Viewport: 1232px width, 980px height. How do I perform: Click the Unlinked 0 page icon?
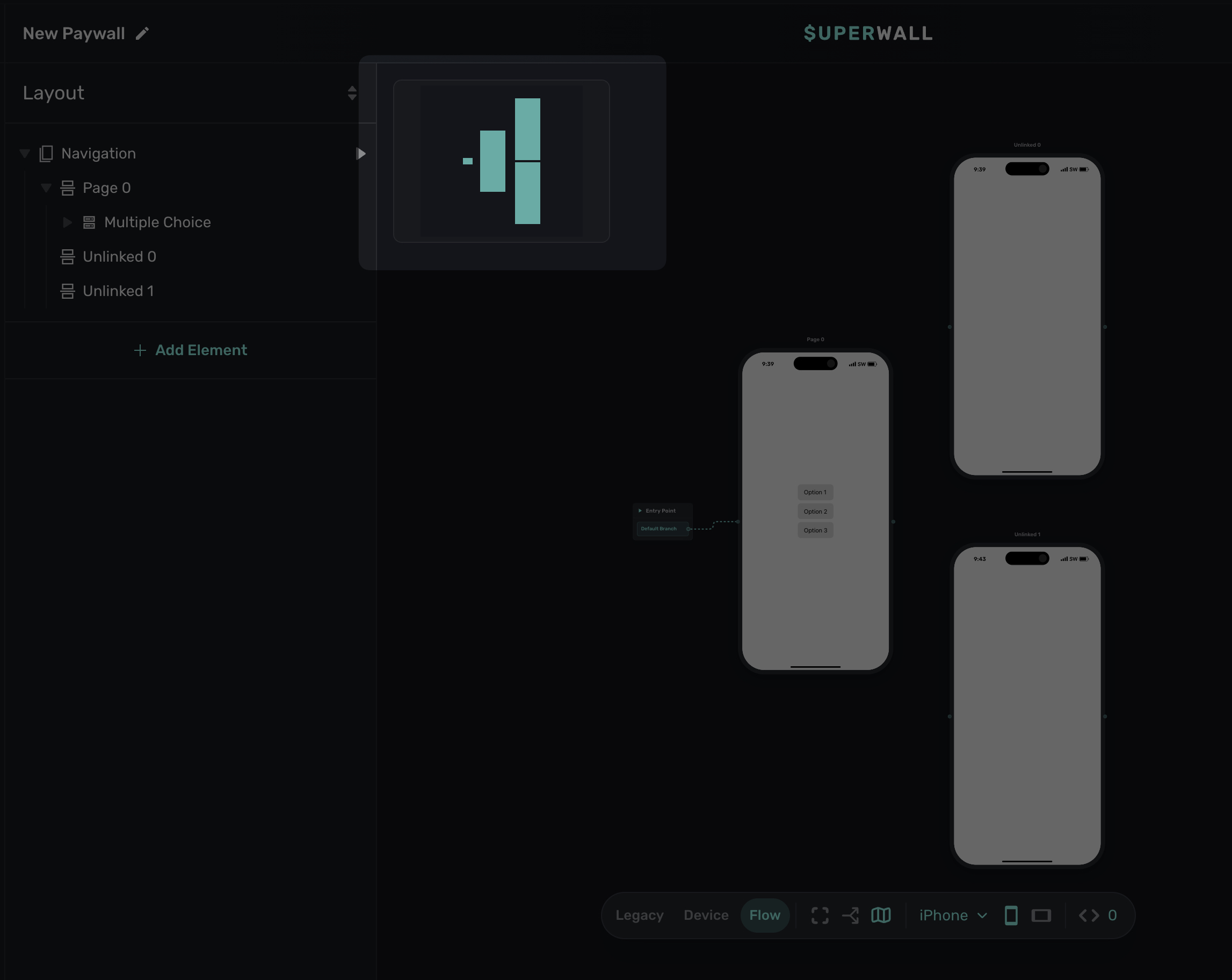68,257
